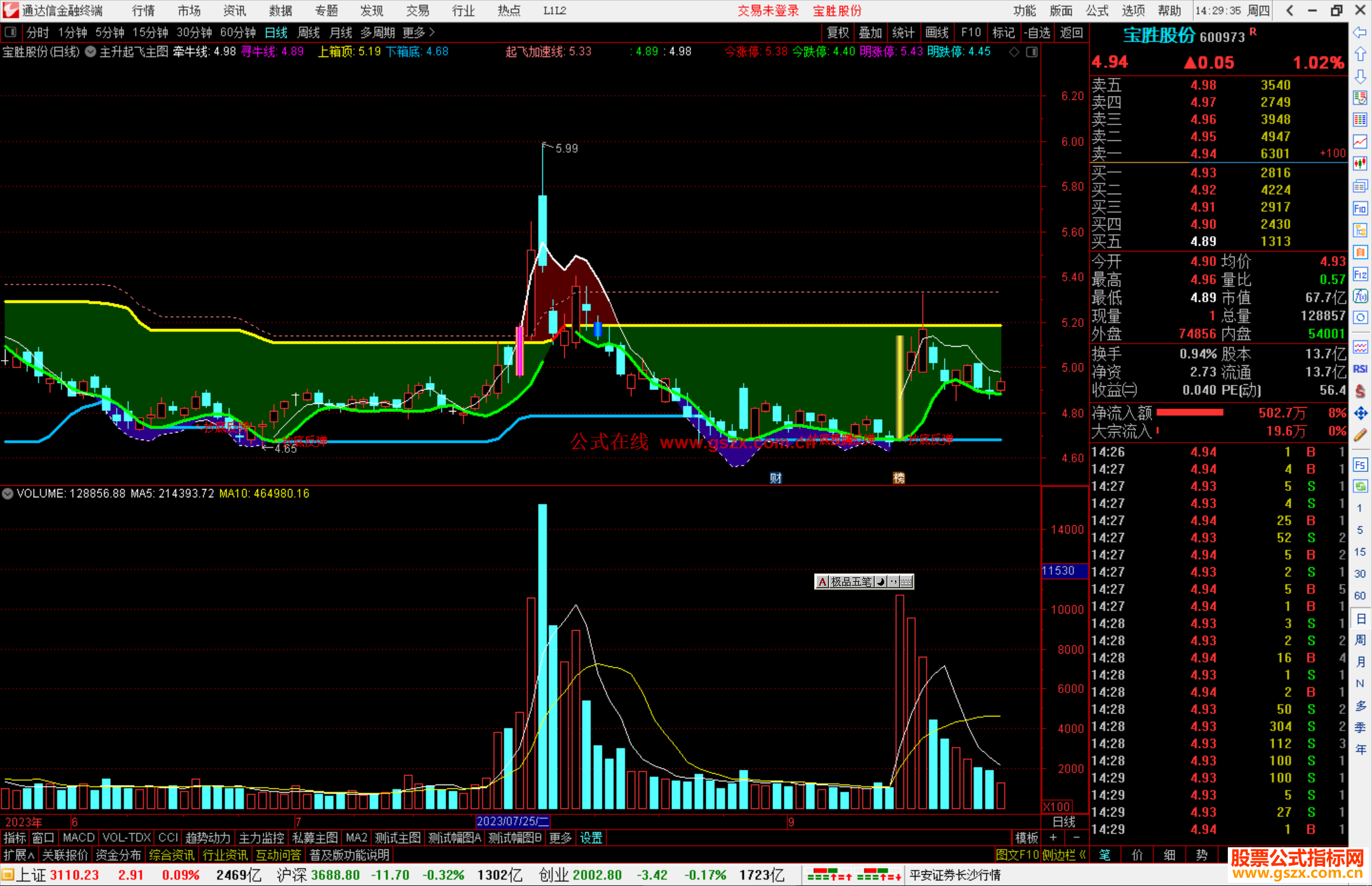Click the red 净流入额 bar

[x=1189, y=413]
